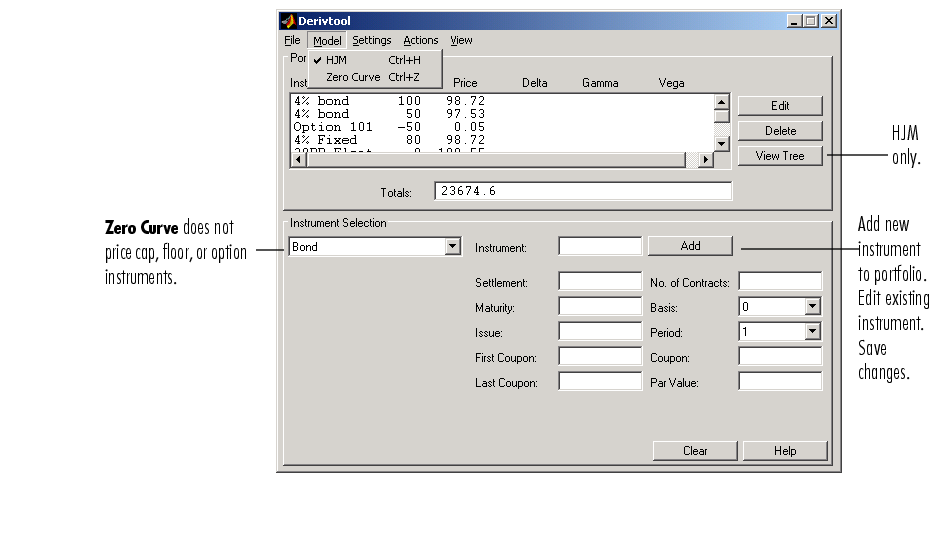Click the Help button

(x=785, y=451)
